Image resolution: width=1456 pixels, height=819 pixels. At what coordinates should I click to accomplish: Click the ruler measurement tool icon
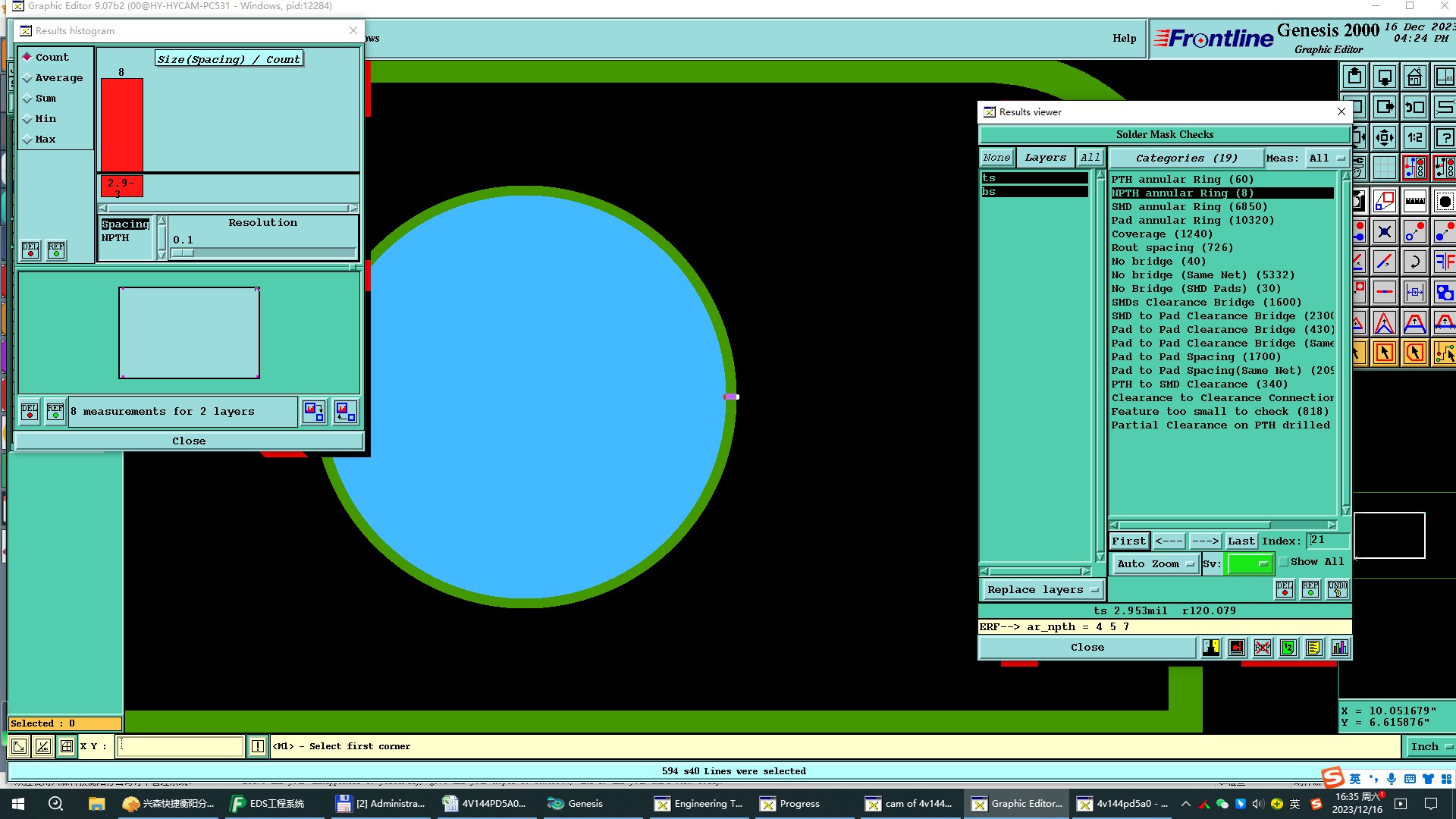coord(1414,202)
